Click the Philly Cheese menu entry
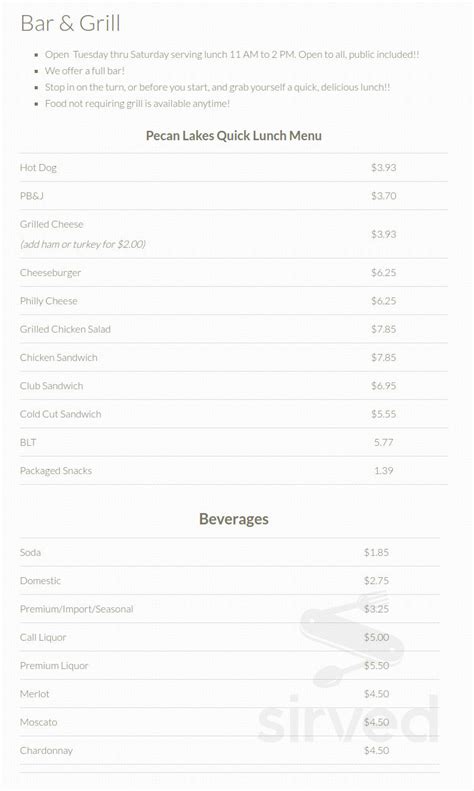This screenshot has height=791, width=474. point(48,301)
